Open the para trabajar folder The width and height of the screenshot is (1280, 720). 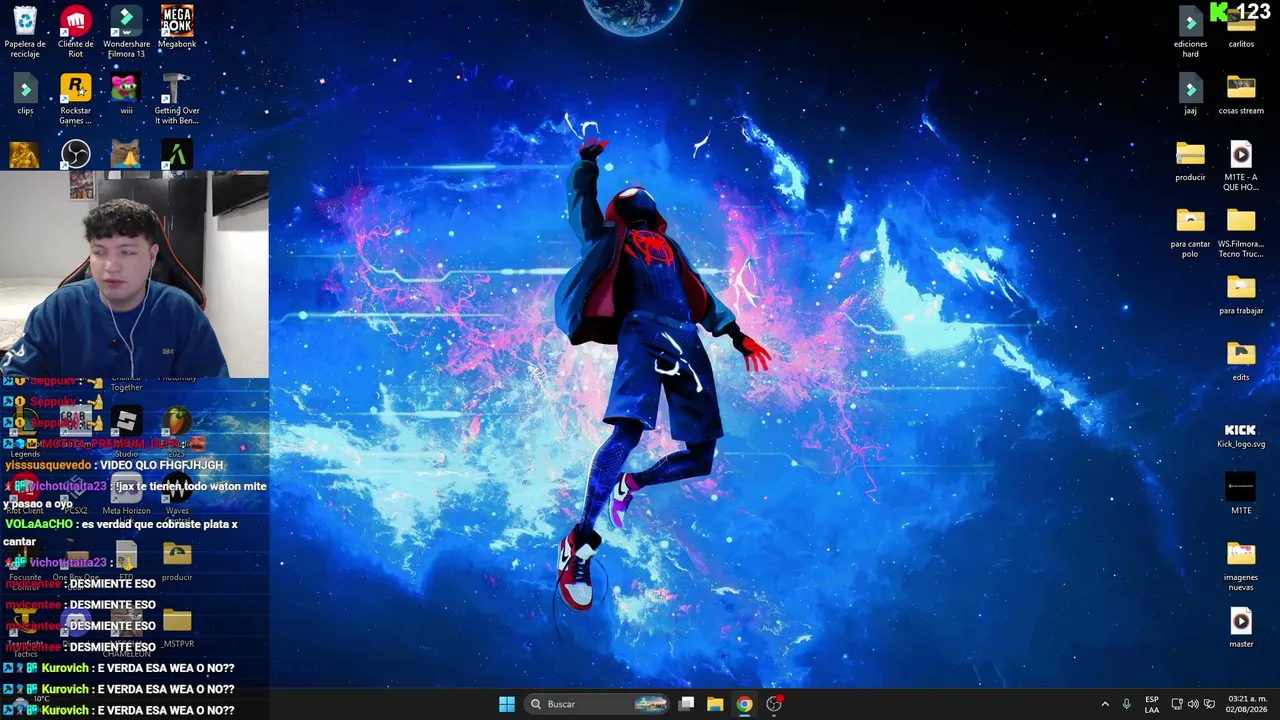pyautogui.click(x=1241, y=294)
